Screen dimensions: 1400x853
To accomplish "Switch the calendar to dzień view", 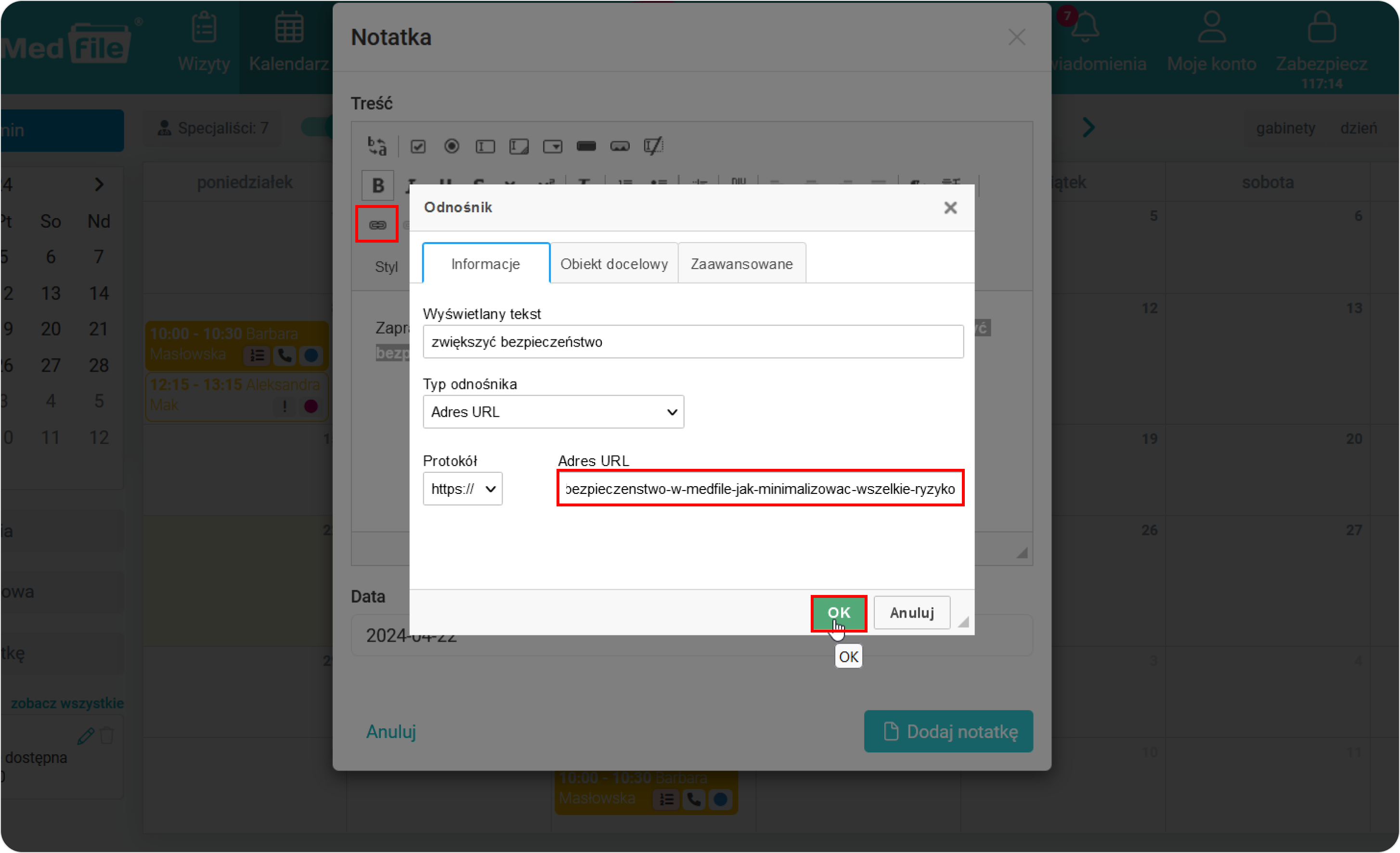I will coord(1358,129).
